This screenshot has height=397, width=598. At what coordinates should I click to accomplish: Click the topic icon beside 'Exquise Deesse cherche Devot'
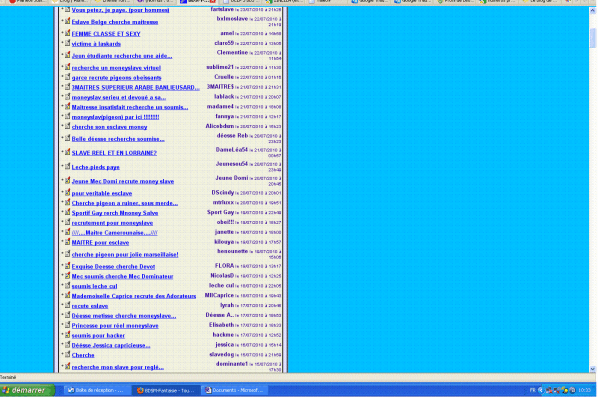tap(68, 266)
